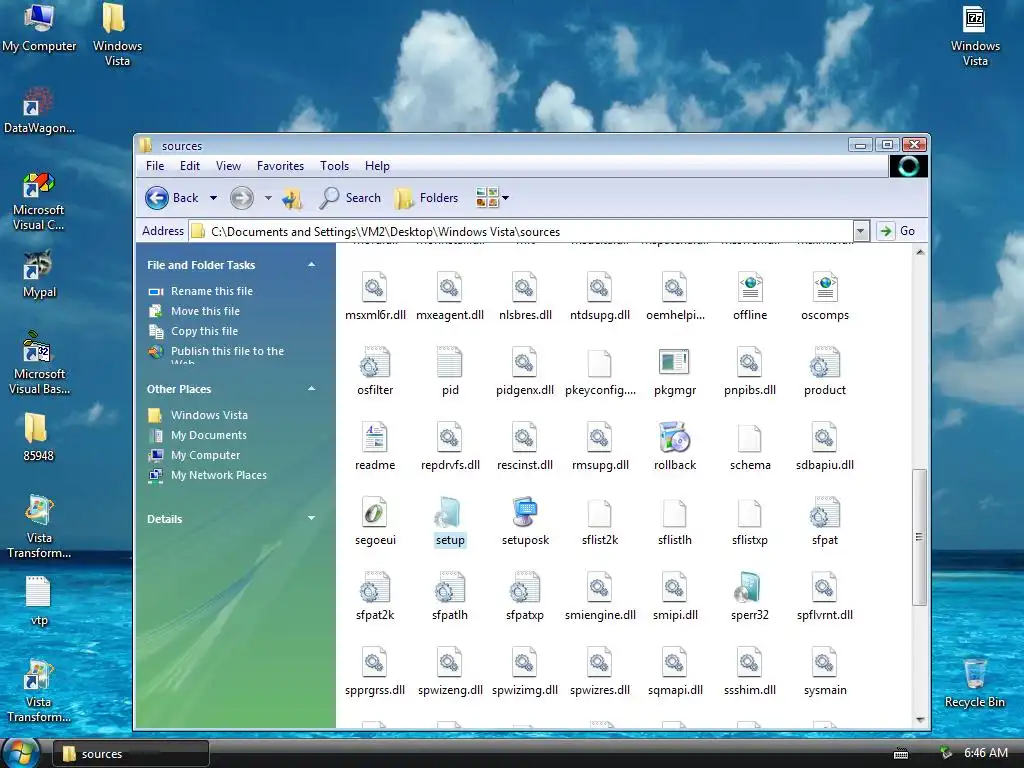Open the Edit menu

click(190, 166)
